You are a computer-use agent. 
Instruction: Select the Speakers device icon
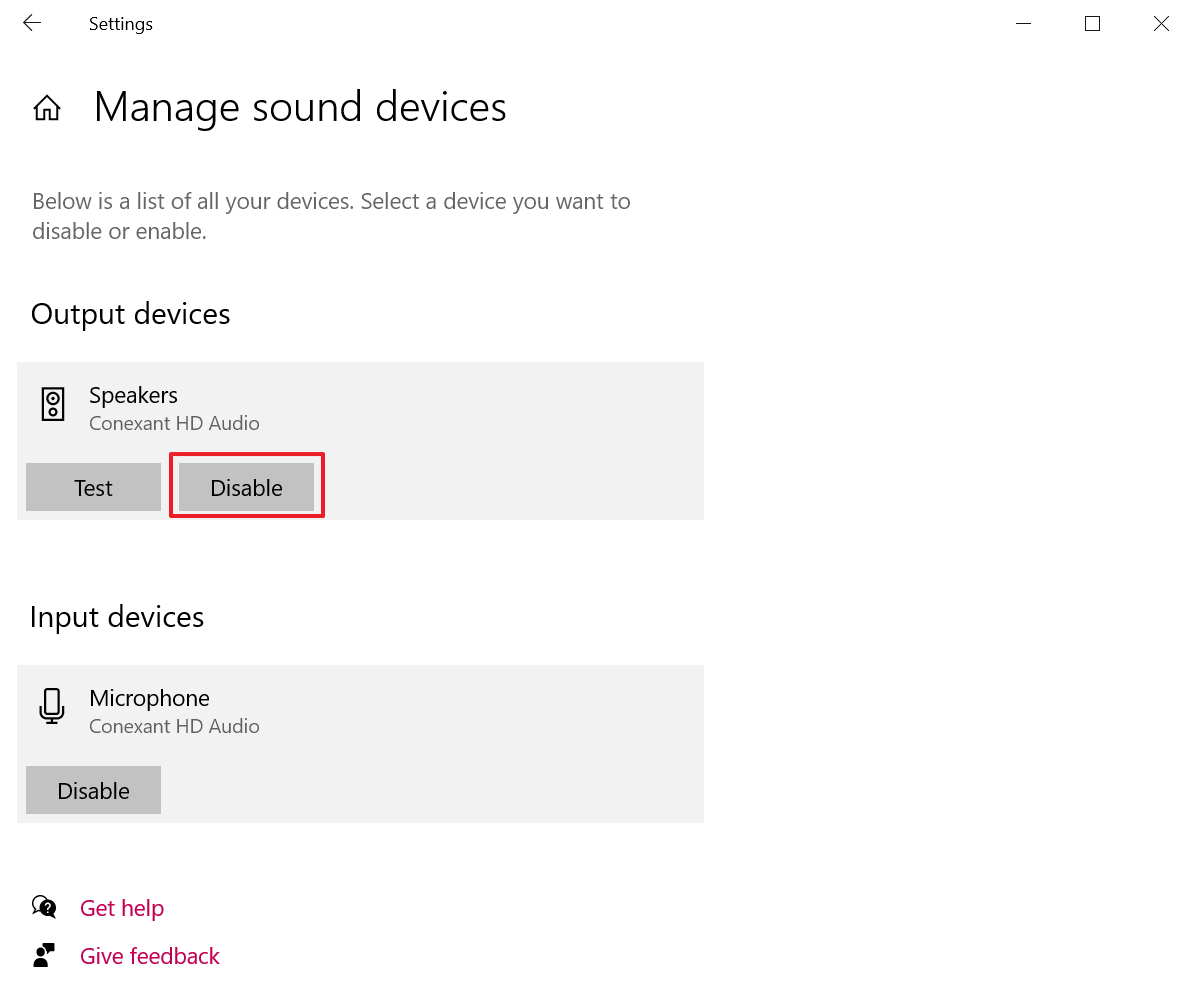52,404
